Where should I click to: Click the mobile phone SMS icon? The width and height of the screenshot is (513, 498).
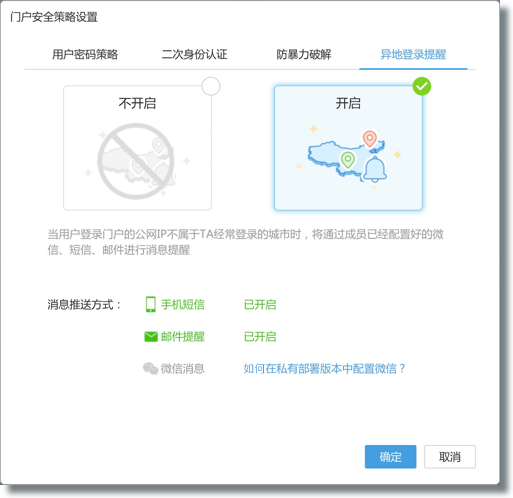pos(151,304)
